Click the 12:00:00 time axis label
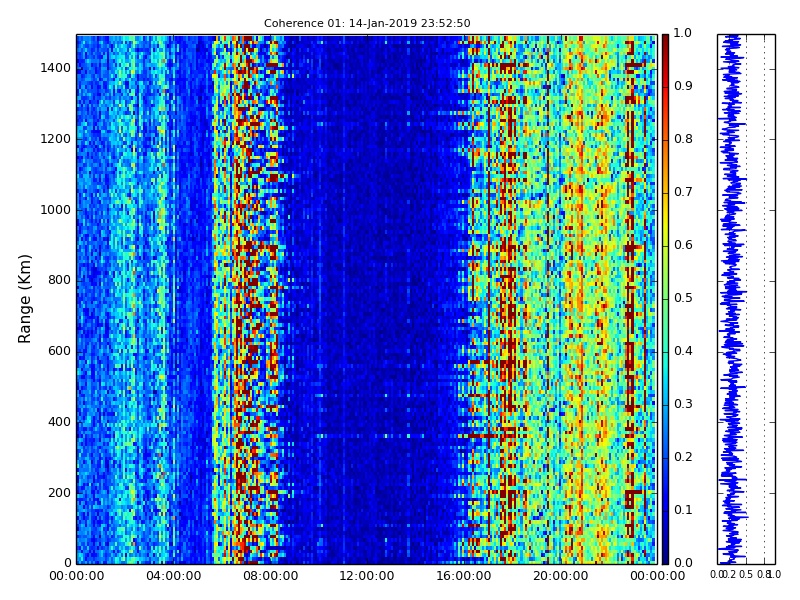The height and width of the screenshot is (600, 800). [367, 576]
